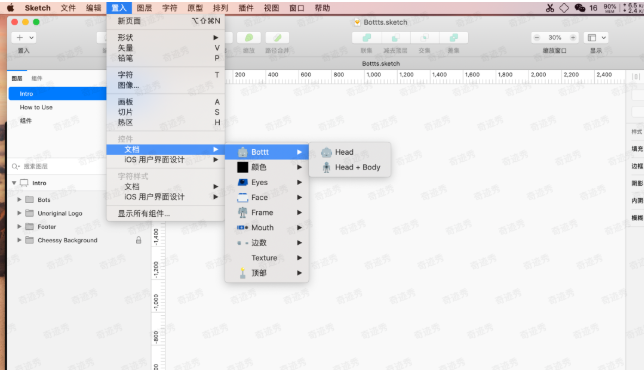644x371 pixels.
Task: Click the WeChat menu bar icon
Action: 580,8
